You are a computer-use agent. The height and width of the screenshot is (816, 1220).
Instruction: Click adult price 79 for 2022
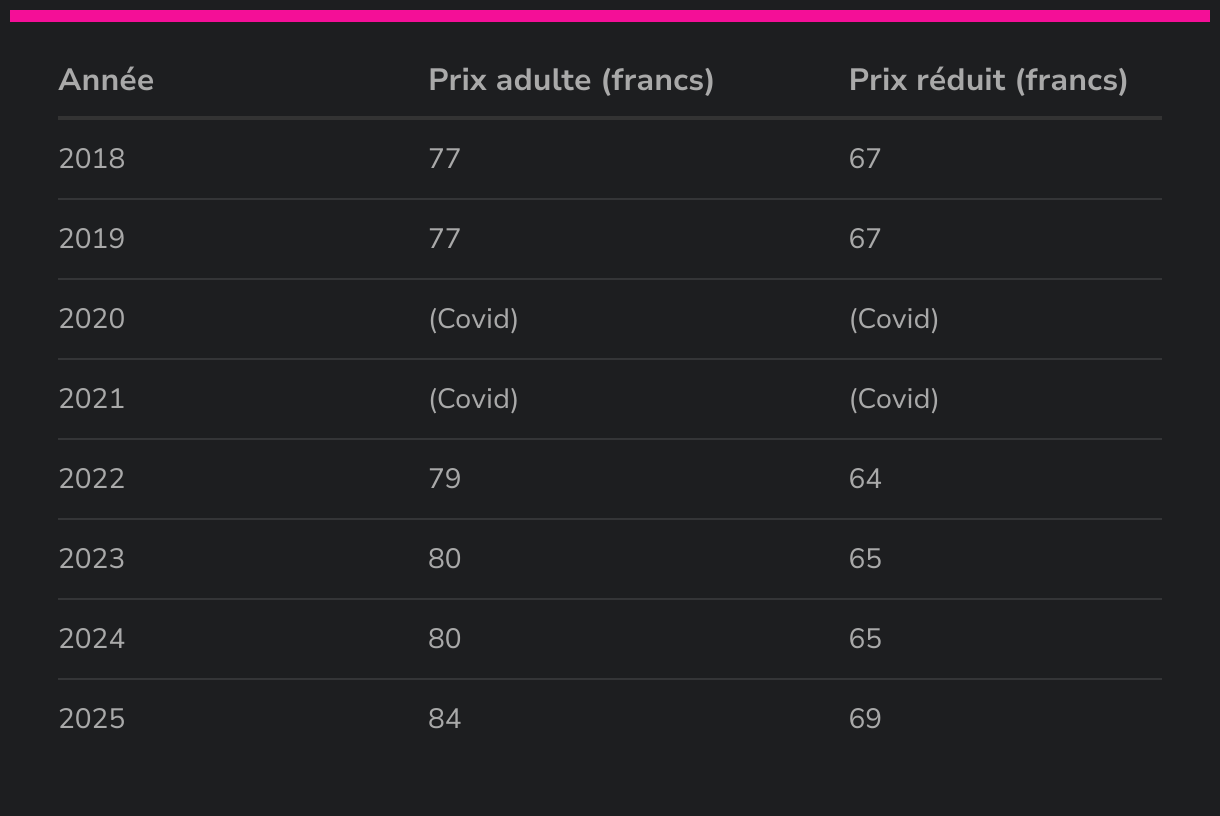(x=445, y=479)
